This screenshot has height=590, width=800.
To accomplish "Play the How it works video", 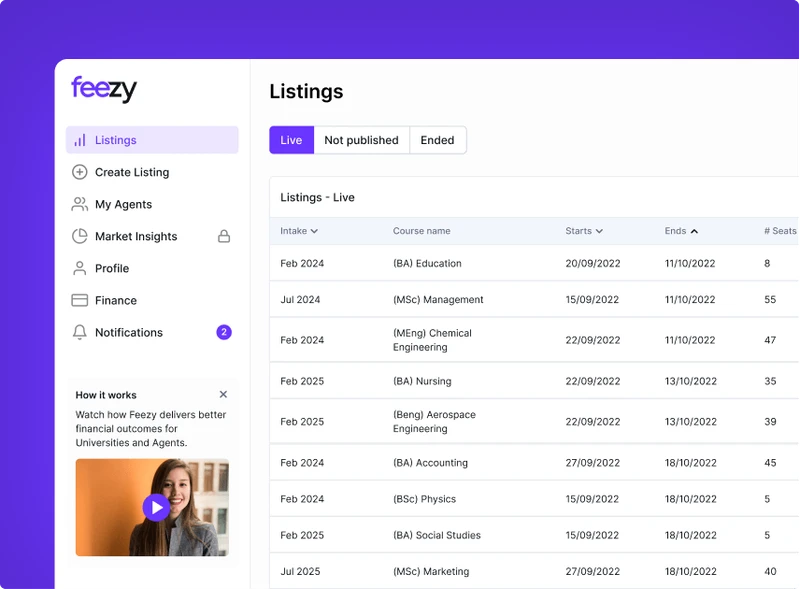I will [x=156, y=507].
